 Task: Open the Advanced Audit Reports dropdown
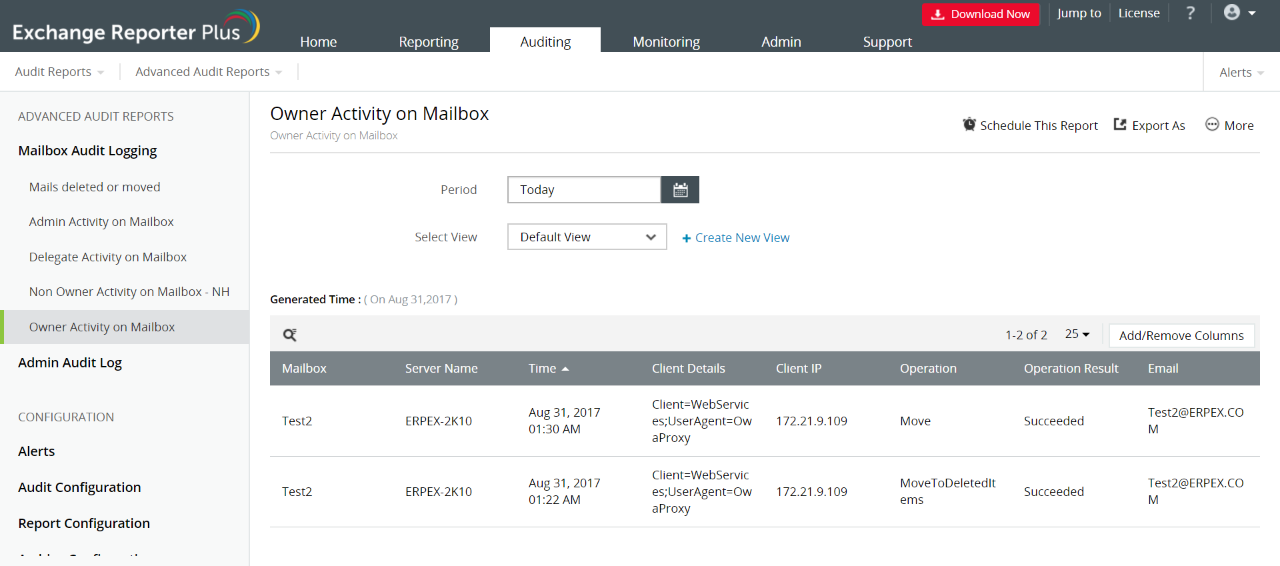(x=208, y=72)
